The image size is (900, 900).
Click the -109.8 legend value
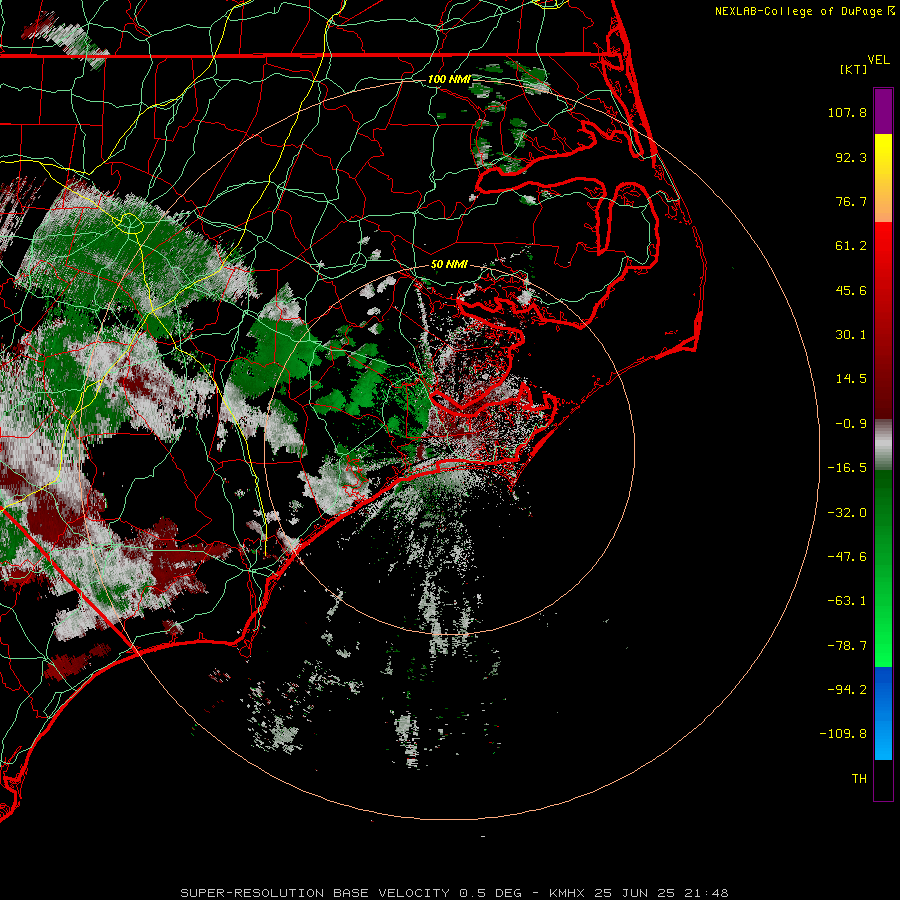843,734
